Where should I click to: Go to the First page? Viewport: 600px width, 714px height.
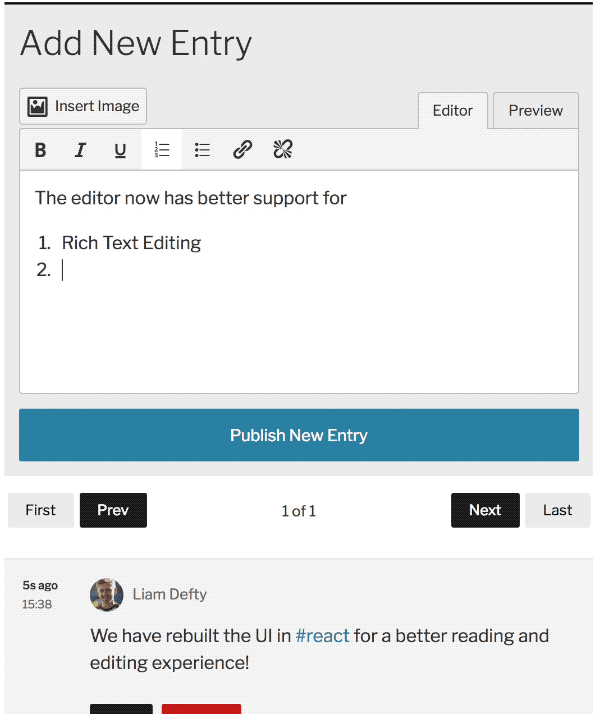(41, 510)
